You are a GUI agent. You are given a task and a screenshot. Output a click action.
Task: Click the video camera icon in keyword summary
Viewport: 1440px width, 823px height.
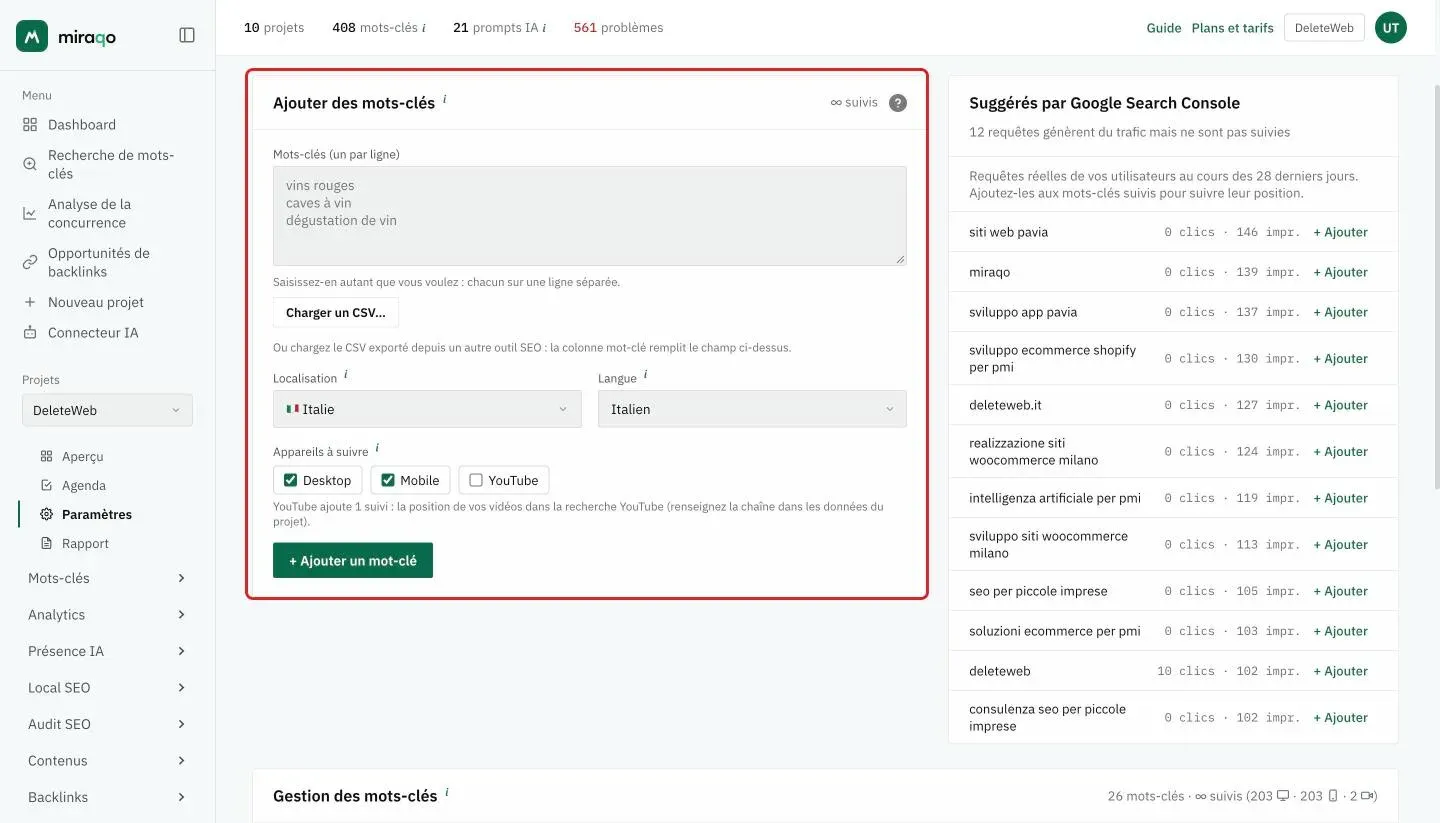(1369, 796)
